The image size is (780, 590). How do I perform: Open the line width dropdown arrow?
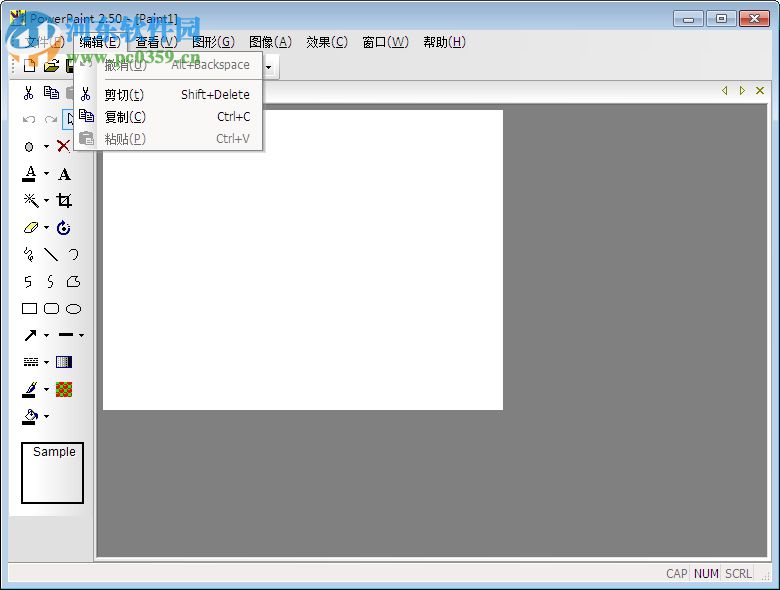81,335
